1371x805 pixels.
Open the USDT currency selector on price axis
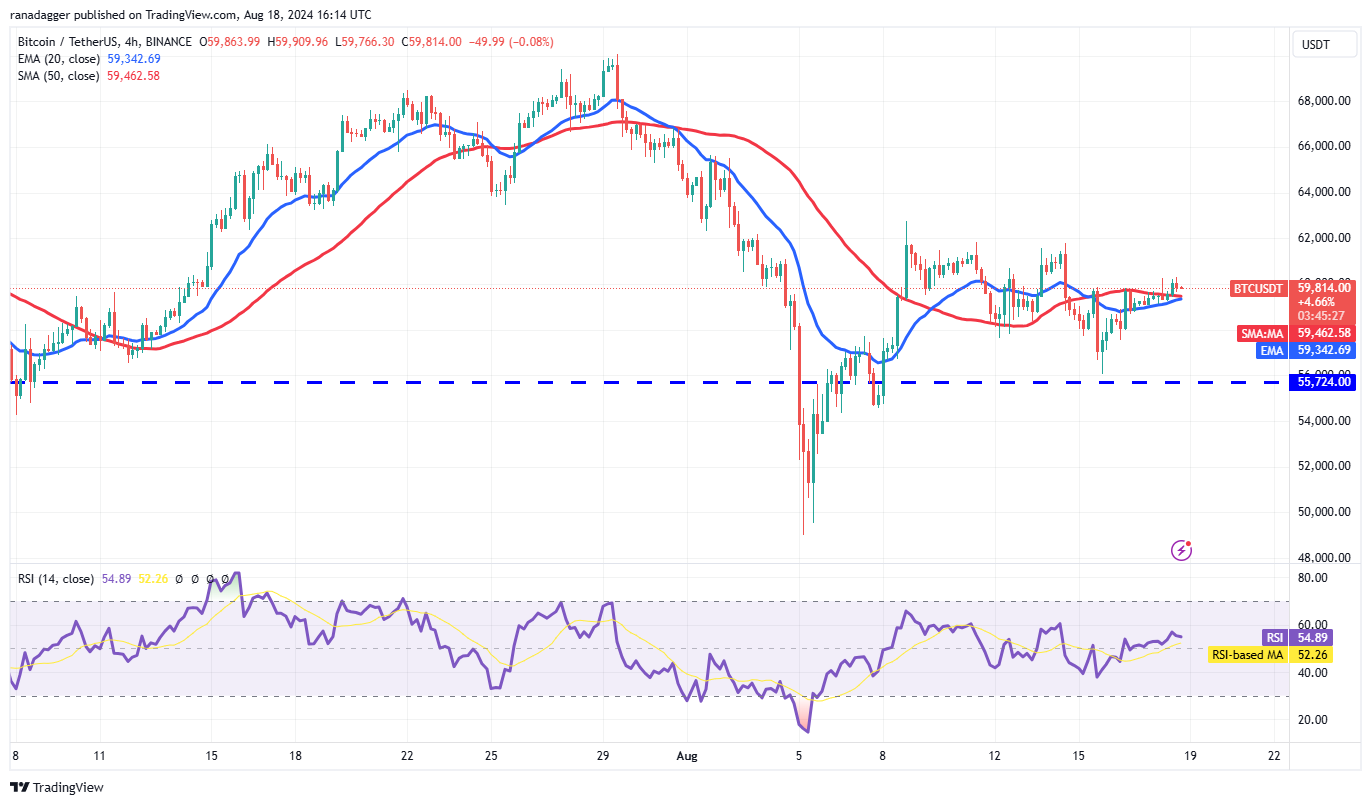pyautogui.click(x=1317, y=44)
